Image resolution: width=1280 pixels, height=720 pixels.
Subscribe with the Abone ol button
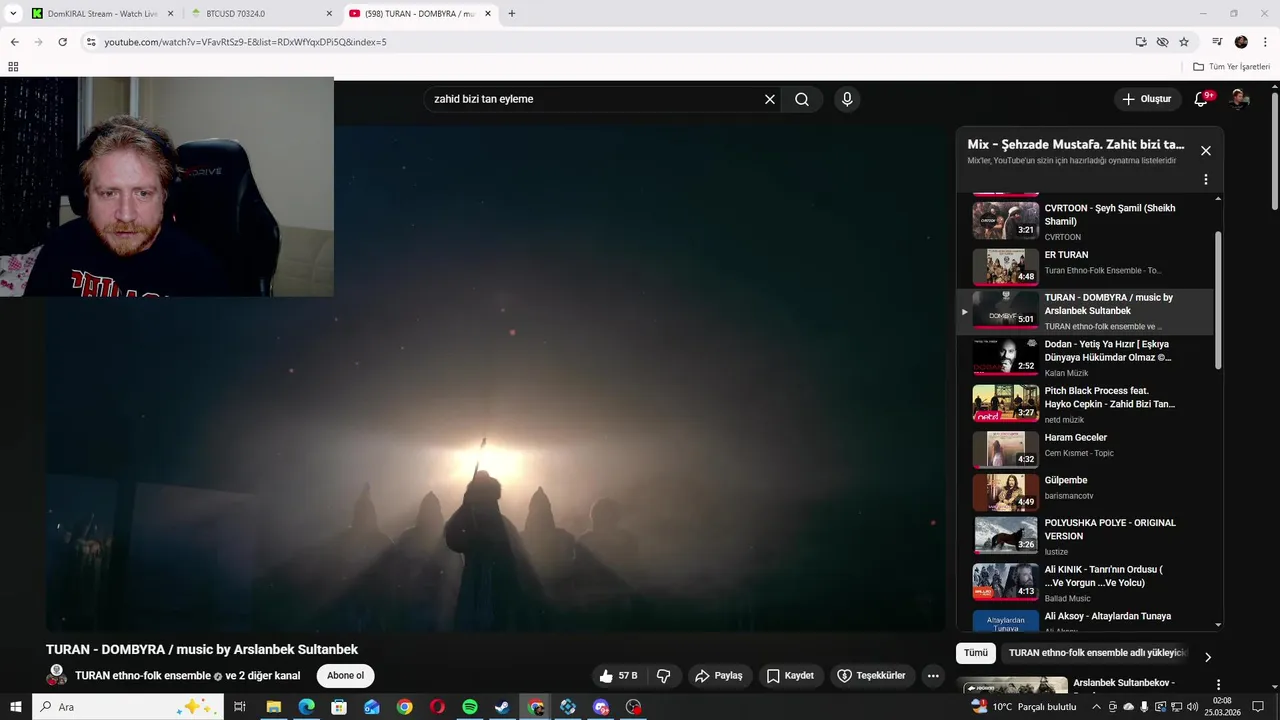pos(345,676)
